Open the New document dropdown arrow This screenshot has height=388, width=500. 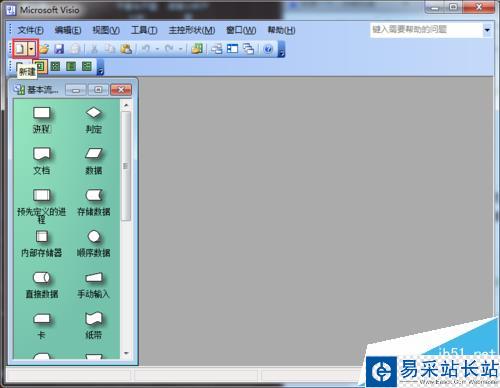(x=31, y=49)
